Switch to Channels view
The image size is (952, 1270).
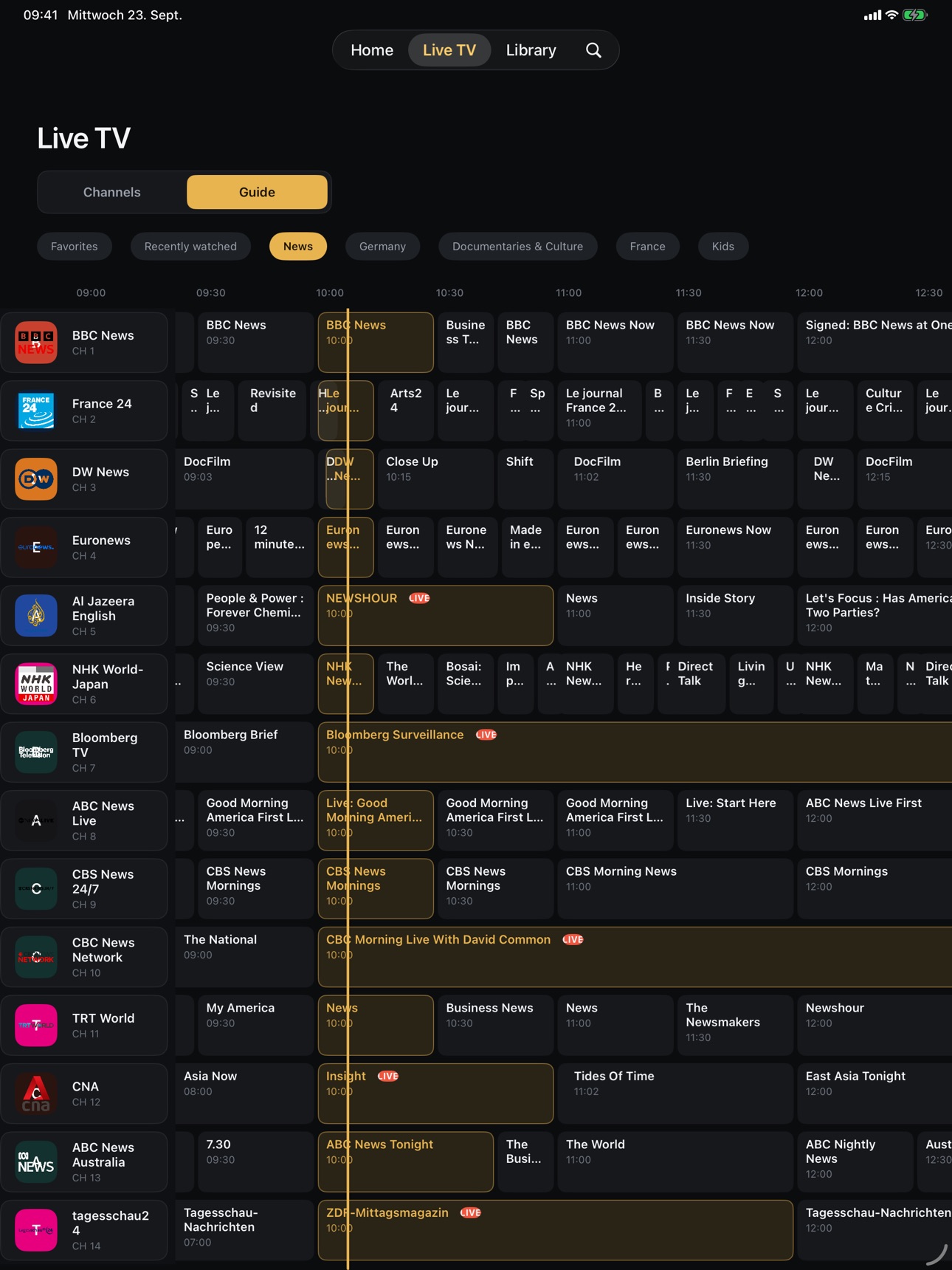tap(112, 192)
